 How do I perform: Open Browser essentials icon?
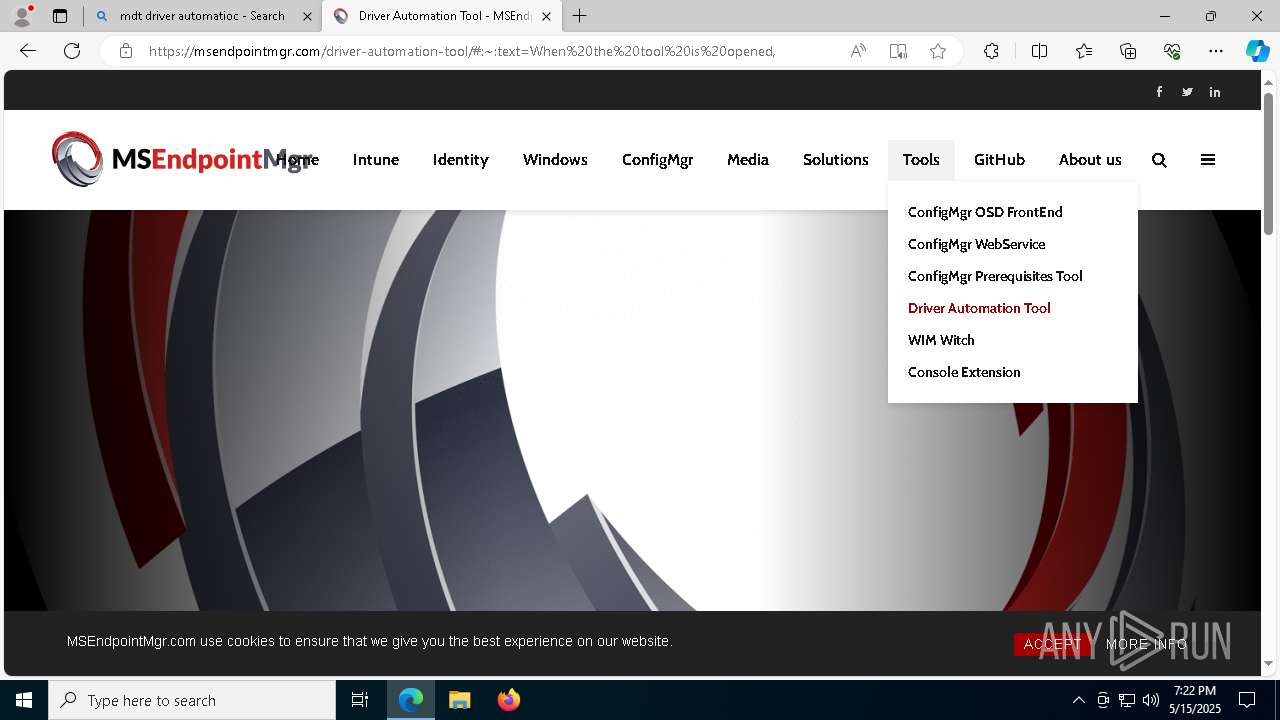pos(1172,51)
